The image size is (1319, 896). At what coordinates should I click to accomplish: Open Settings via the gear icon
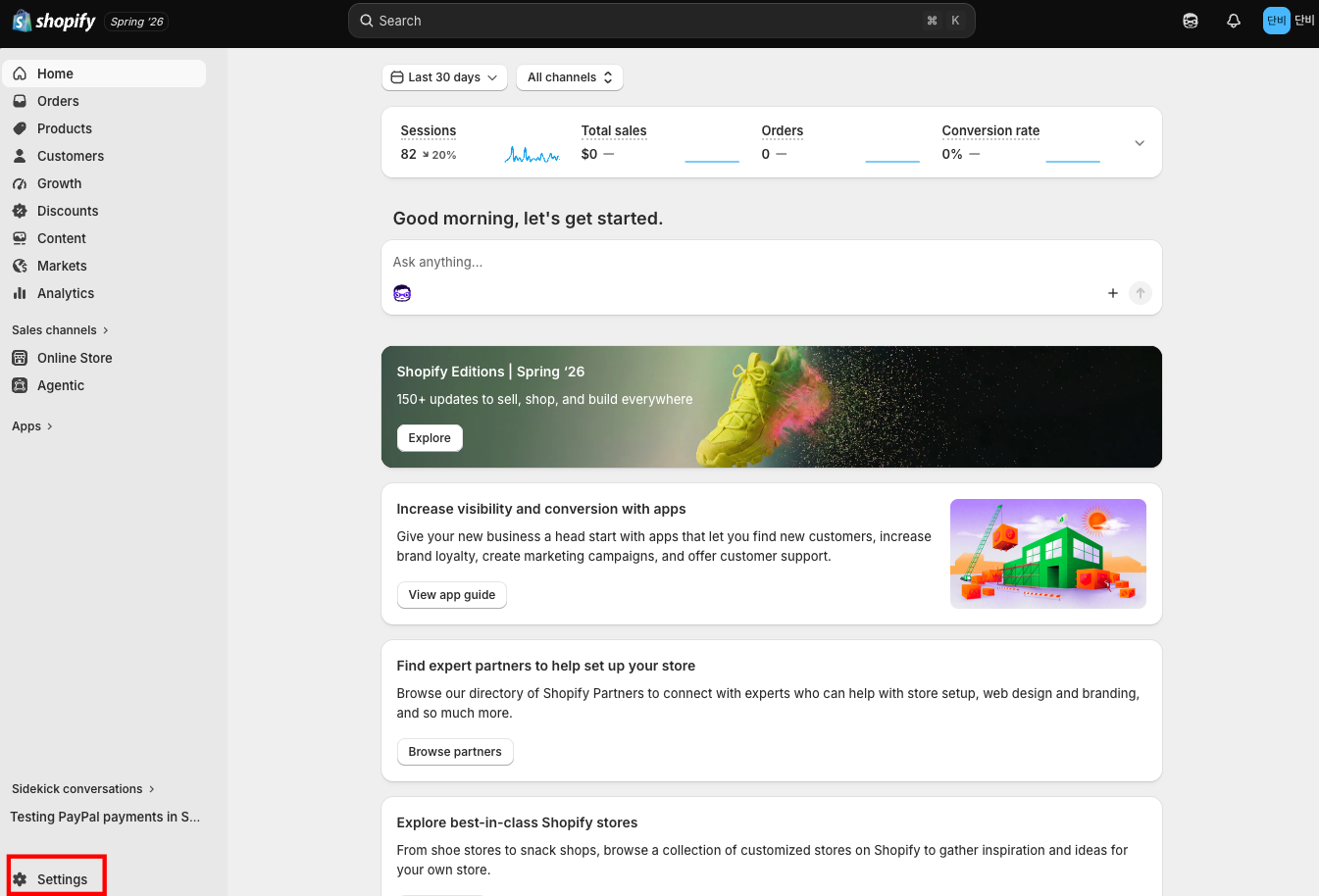tap(20, 879)
